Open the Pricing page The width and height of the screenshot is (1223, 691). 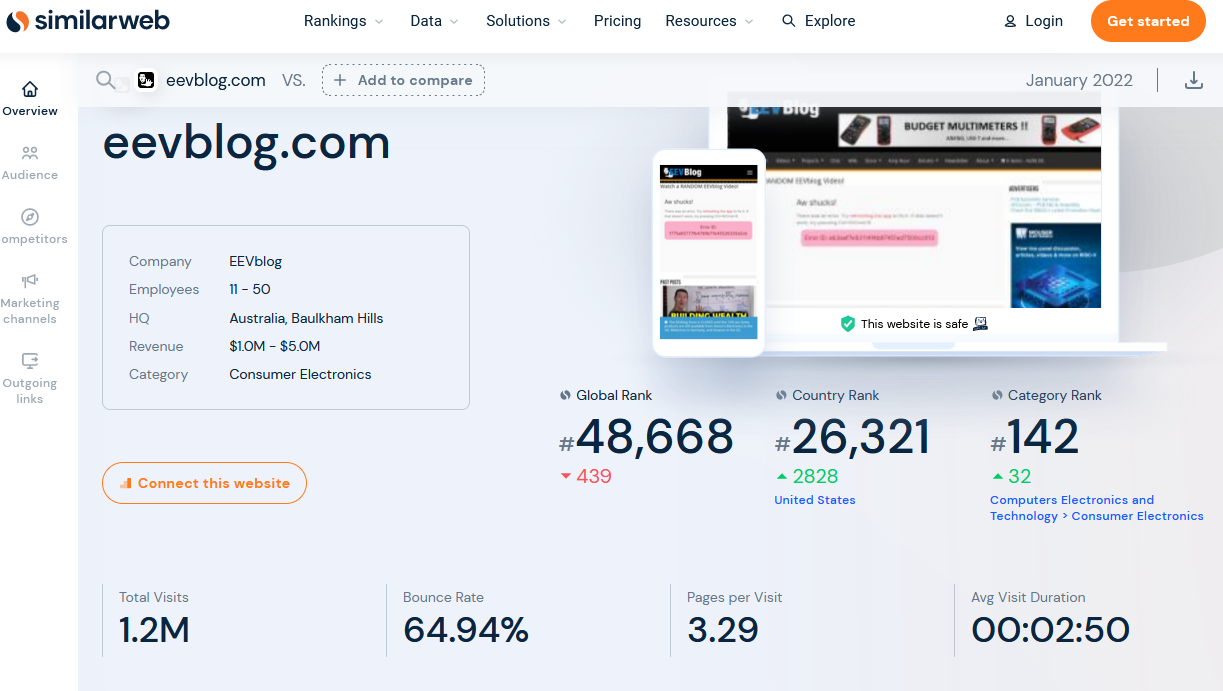[617, 21]
